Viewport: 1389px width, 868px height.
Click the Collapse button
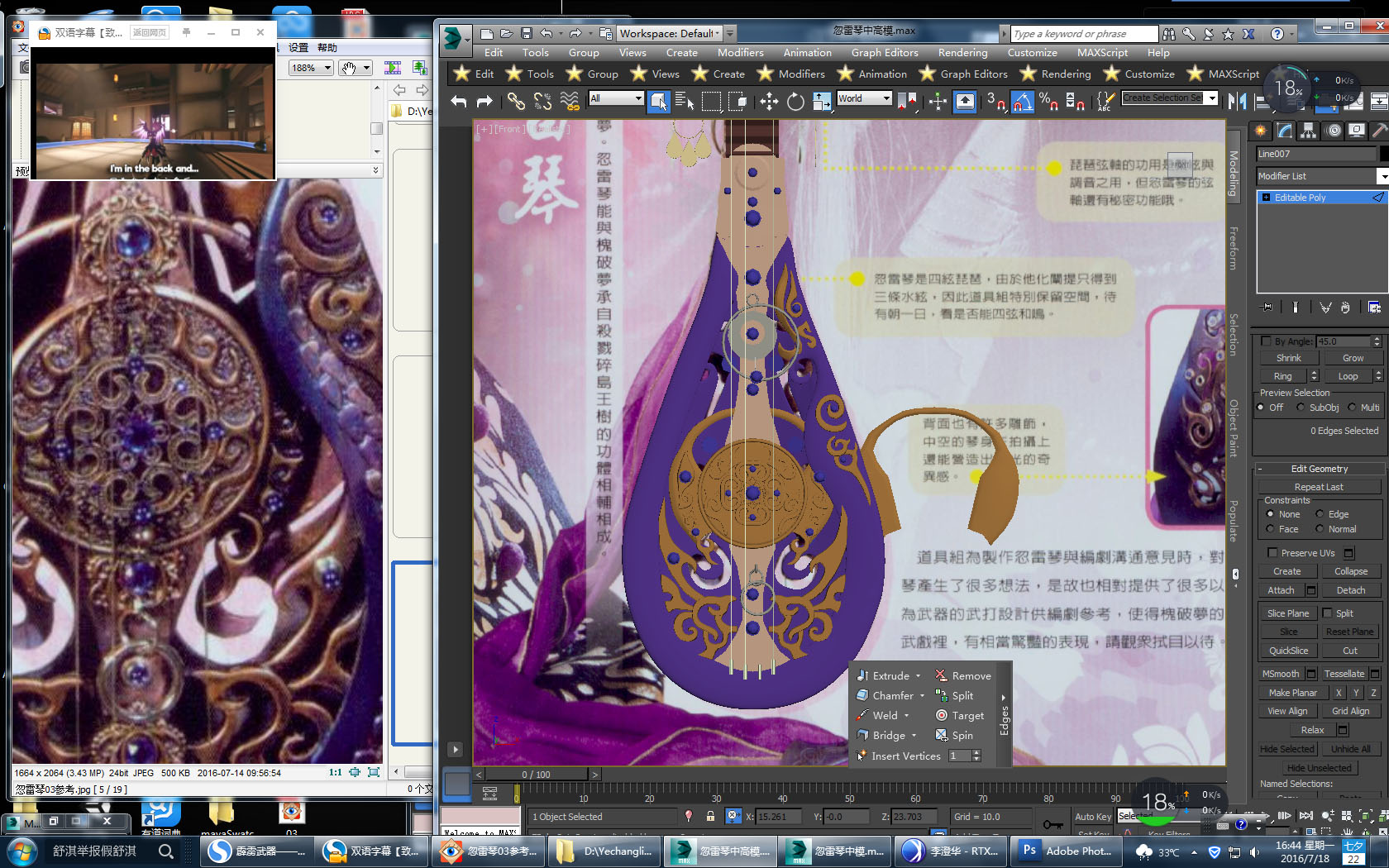click(x=1351, y=571)
